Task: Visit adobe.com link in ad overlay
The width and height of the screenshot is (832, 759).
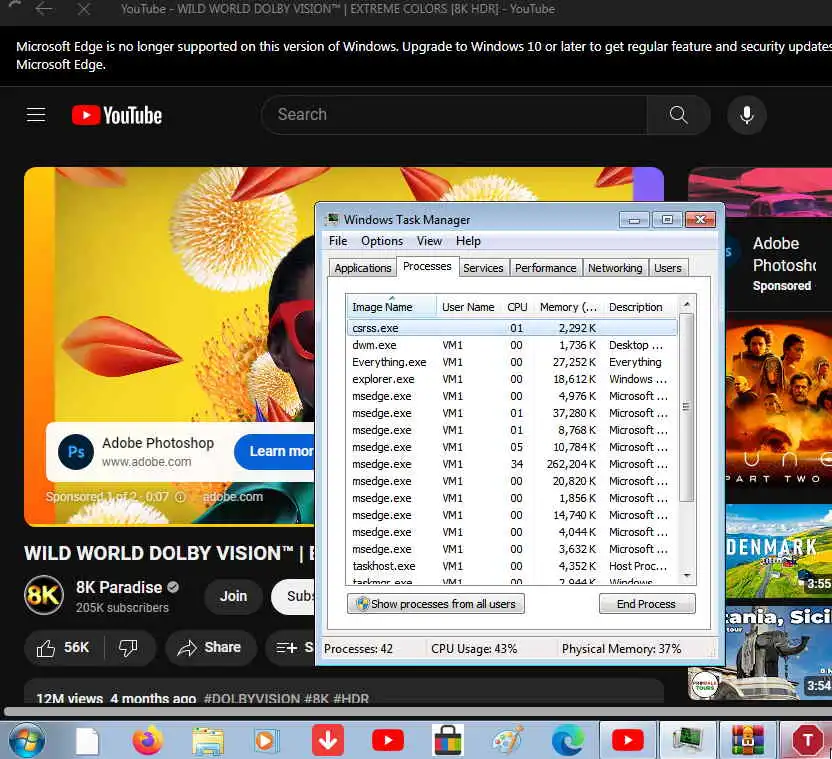Action: pyautogui.click(x=232, y=497)
